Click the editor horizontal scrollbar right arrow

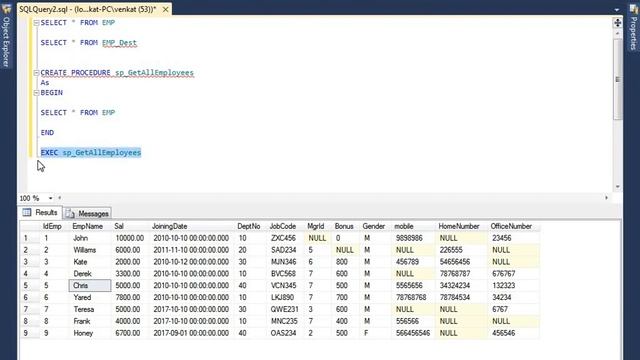(x=607, y=198)
